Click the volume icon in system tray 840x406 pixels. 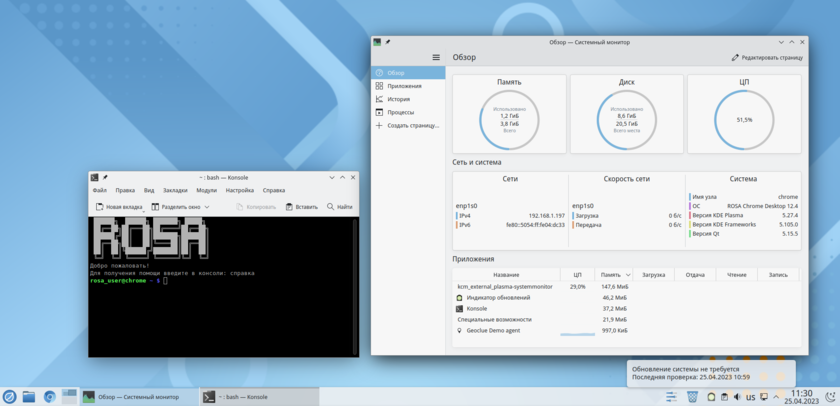(x=739, y=397)
